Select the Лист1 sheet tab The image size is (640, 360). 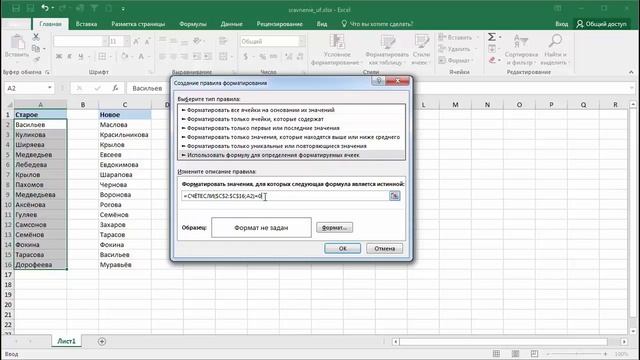tap(67, 341)
